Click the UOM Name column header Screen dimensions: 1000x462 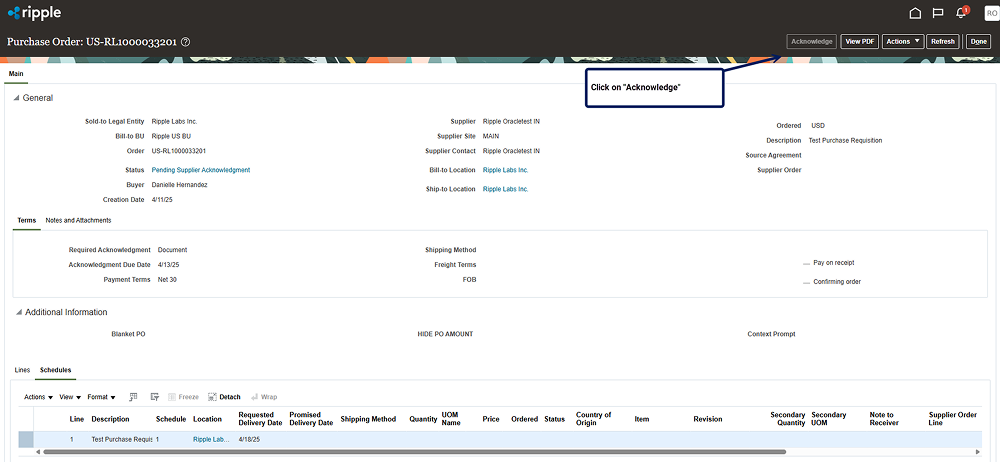coord(450,419)
